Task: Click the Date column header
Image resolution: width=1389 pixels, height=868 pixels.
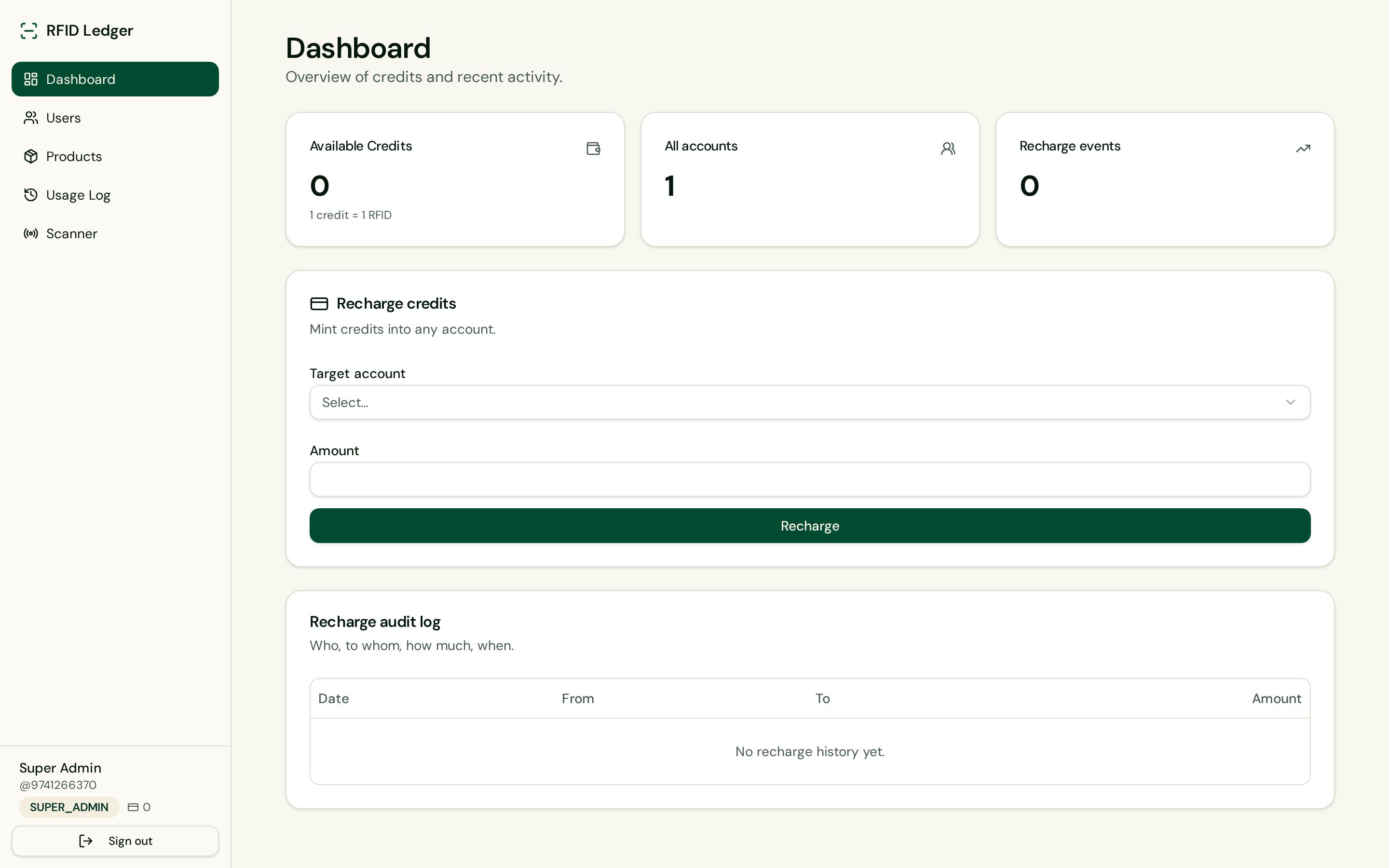Action: click(x=333, y=699)
